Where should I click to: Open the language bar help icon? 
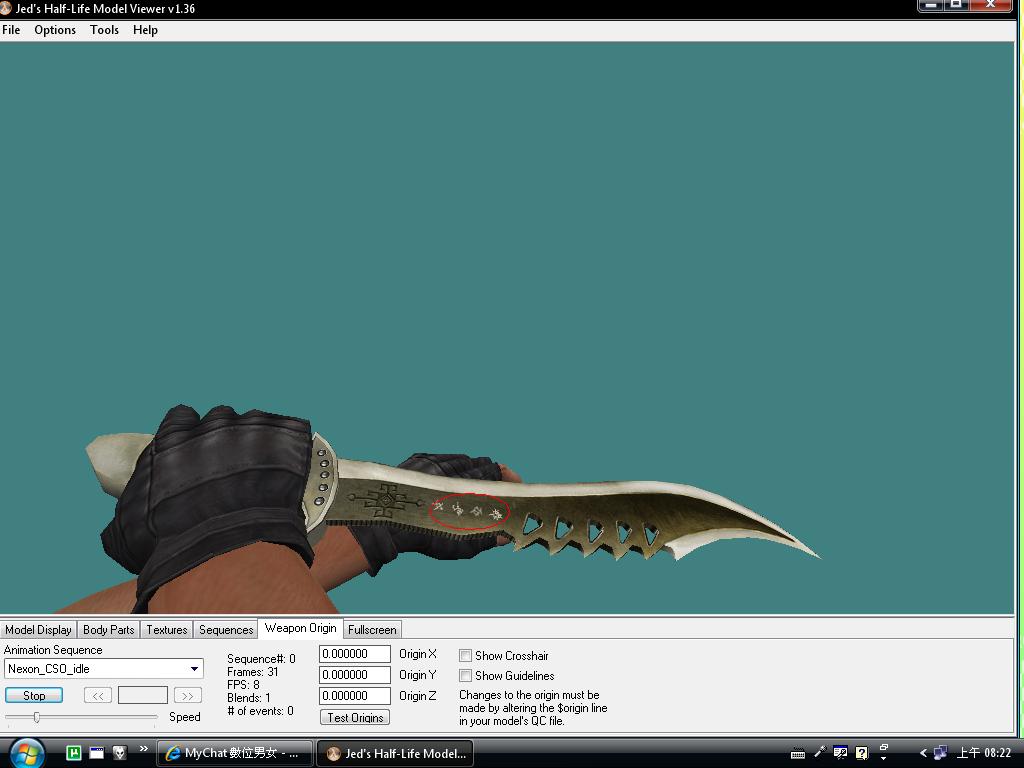click(x=861, y=753)
